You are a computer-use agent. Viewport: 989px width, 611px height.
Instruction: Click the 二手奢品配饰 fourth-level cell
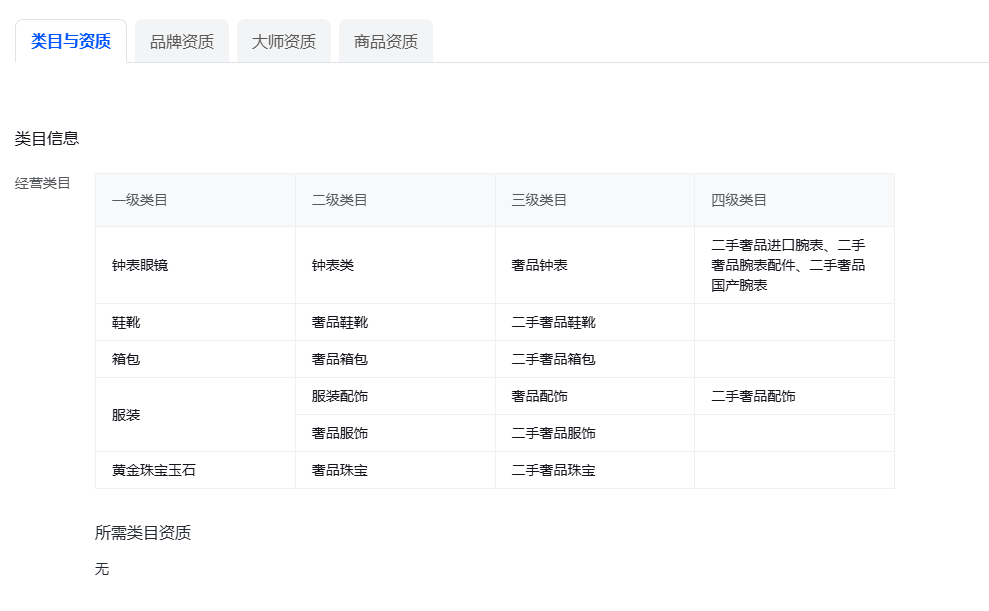794,396
